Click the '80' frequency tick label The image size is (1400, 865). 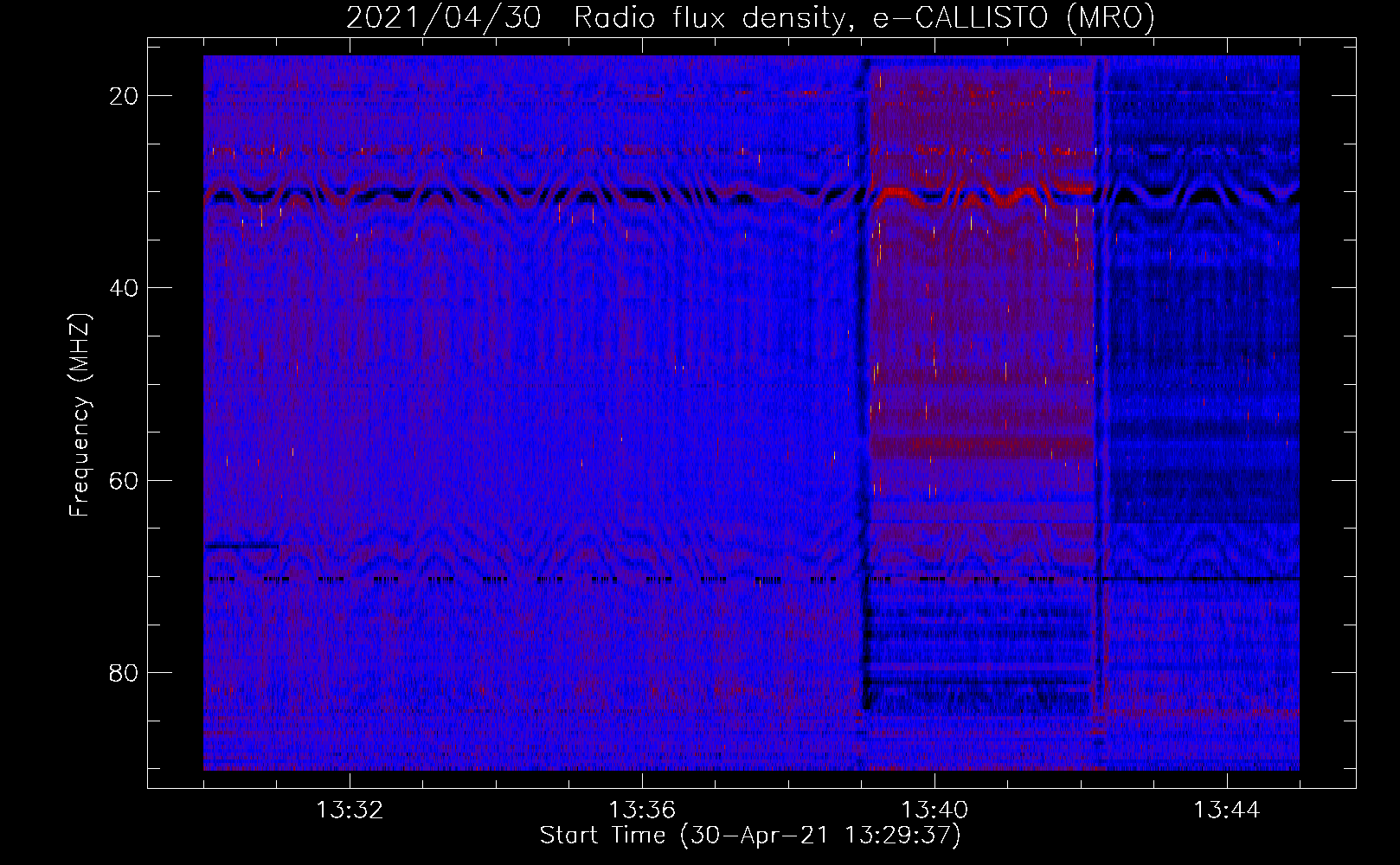coord(124,673)
